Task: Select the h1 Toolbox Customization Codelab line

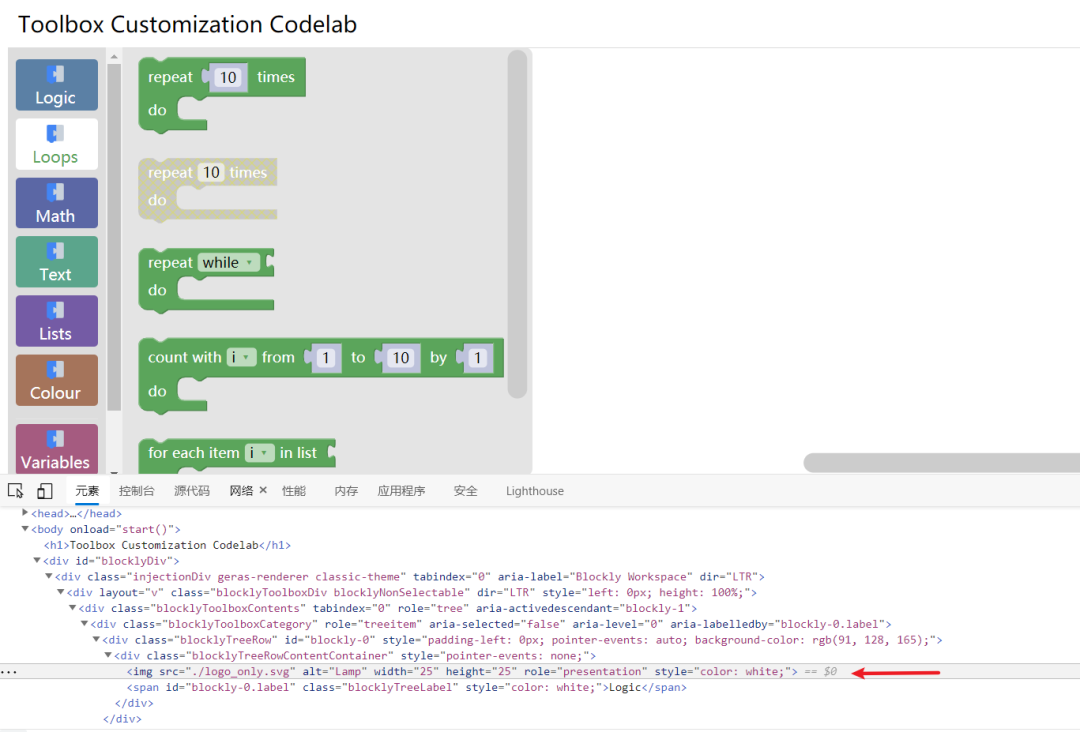Action: click(167, 545)
